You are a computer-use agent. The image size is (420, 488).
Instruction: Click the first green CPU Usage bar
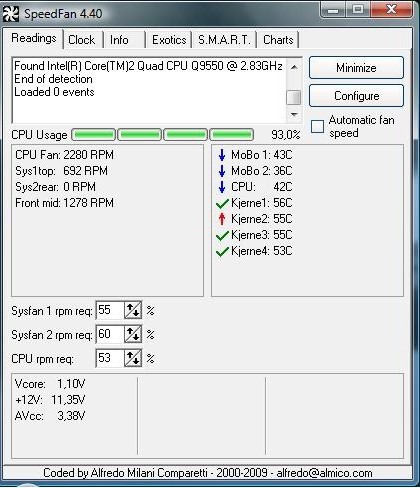point(94,135)
